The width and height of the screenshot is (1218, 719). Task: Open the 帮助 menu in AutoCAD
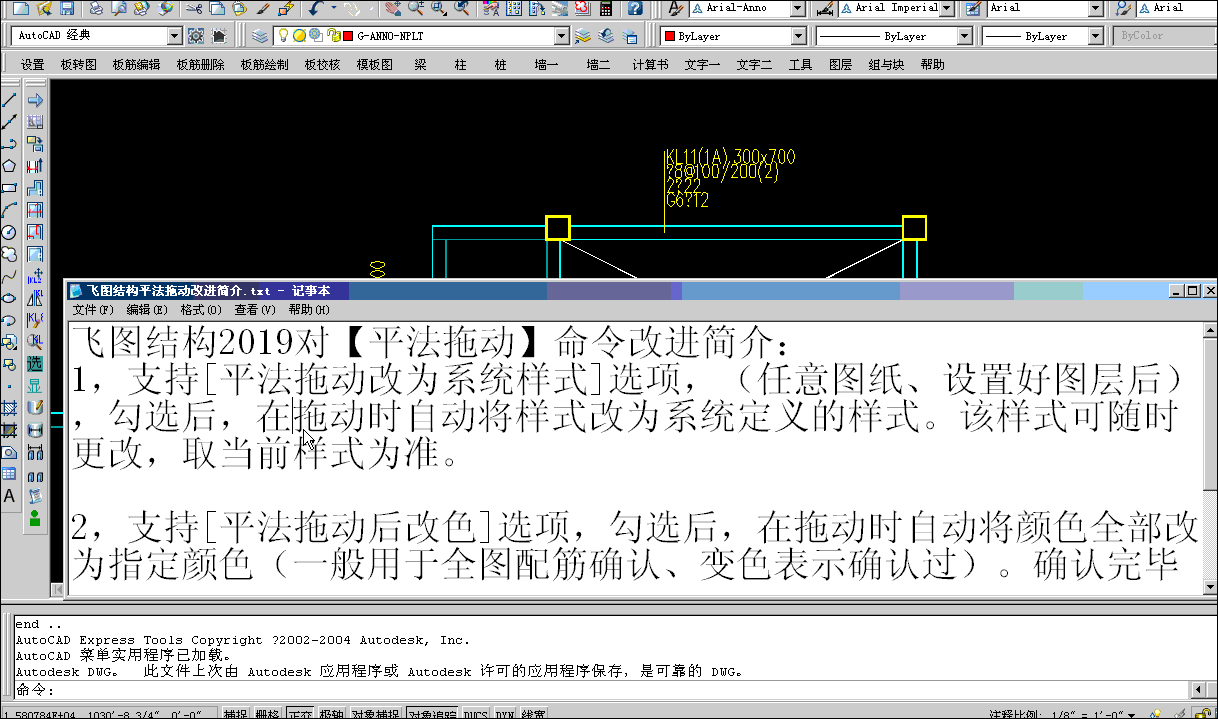coord(932,65)
